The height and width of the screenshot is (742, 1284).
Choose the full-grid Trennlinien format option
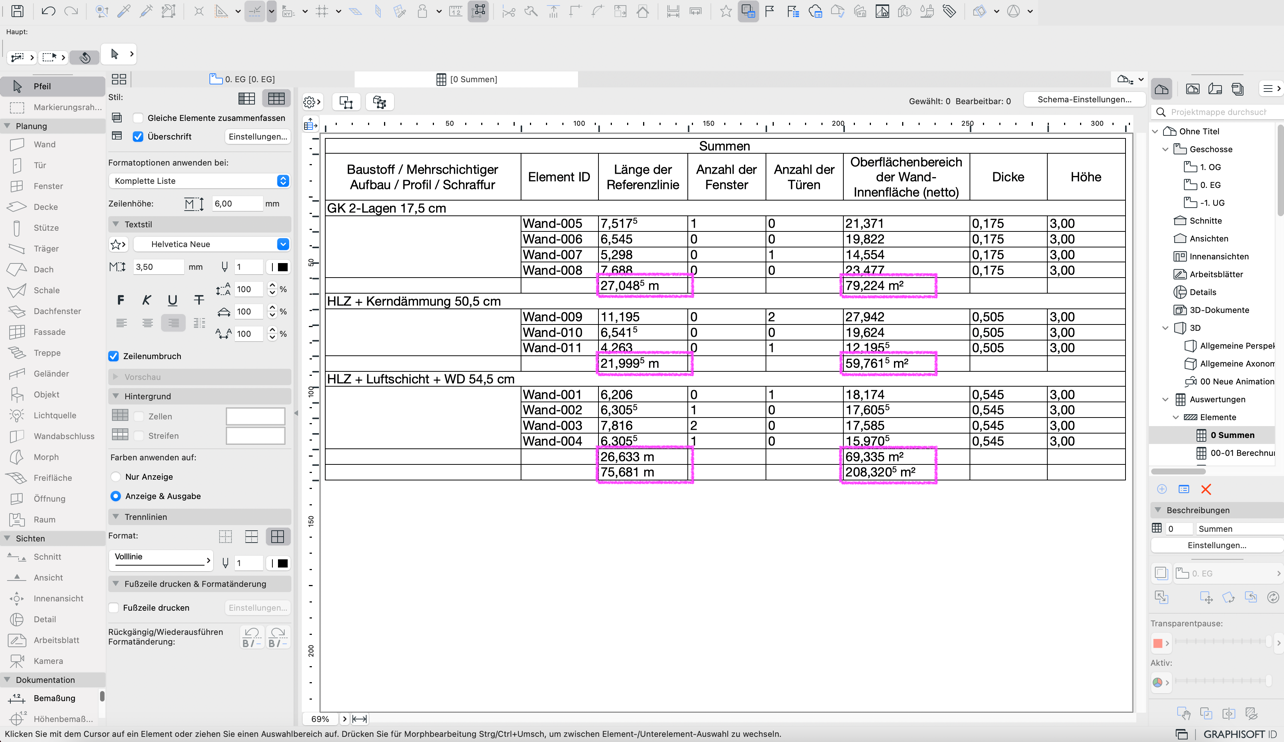point(278,537)
